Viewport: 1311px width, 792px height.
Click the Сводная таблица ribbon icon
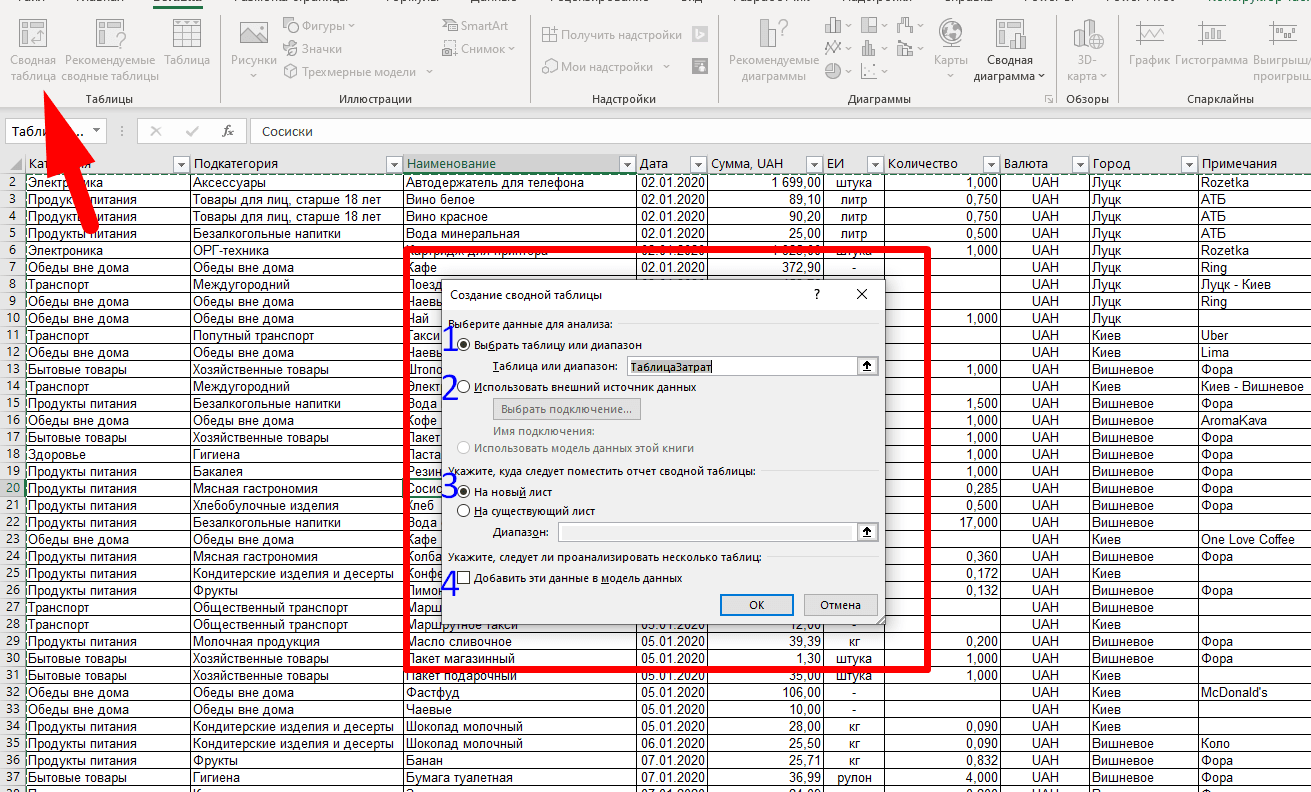coord(33,50)
